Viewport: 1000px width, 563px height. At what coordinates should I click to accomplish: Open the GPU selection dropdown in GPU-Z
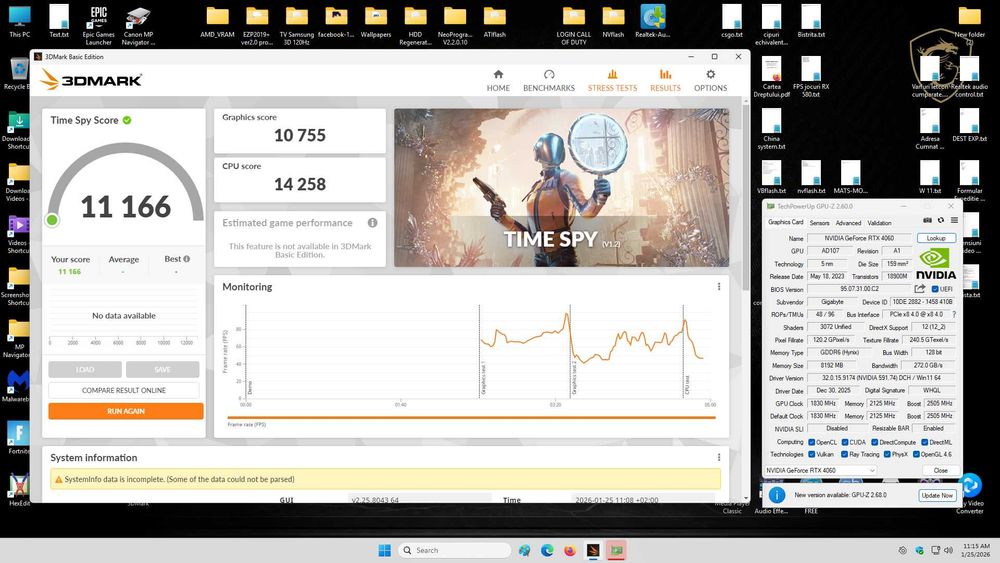[x=820, y=470]
